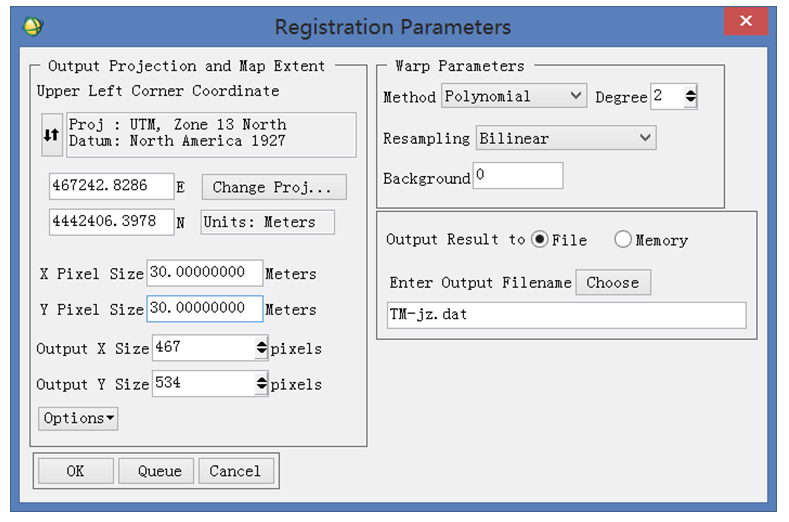Click the Queue button
789x522 pixels.
point(156,471)
